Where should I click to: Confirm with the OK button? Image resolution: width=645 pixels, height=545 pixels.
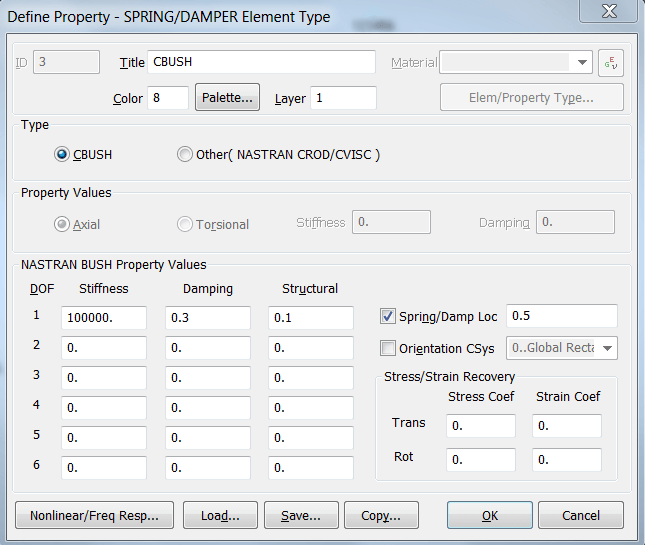(x=490, y=515)
